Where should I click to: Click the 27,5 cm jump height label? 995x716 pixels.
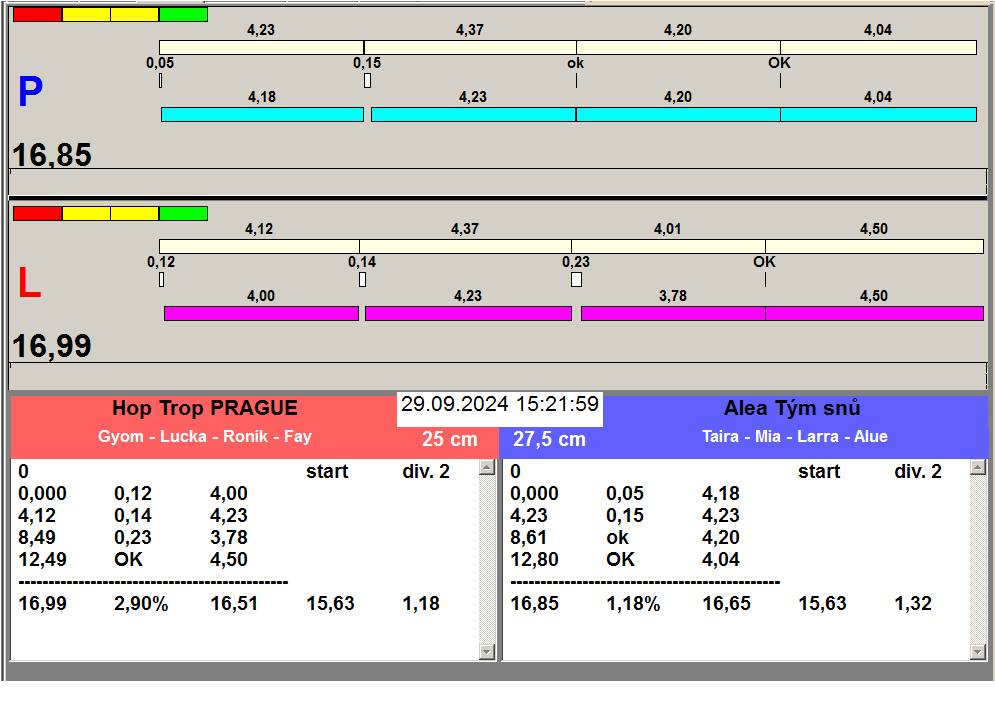pos(549,439)
